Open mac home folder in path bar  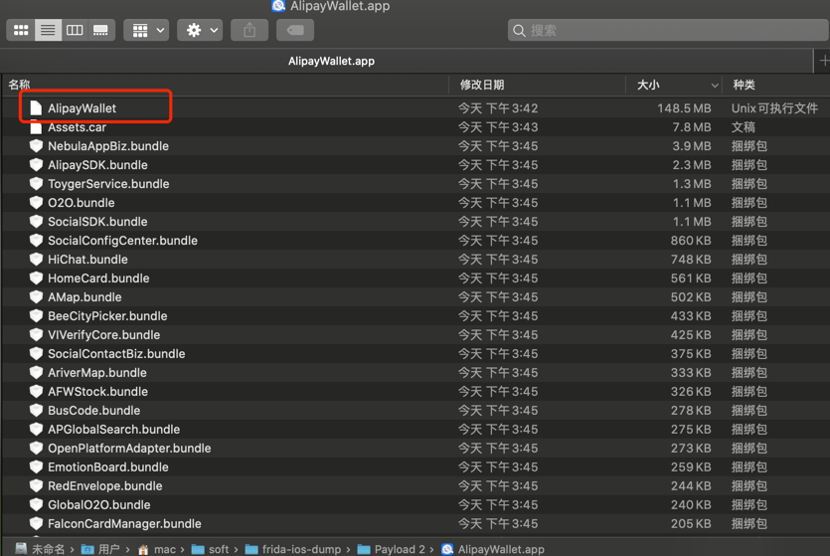[x=157, y=549]
